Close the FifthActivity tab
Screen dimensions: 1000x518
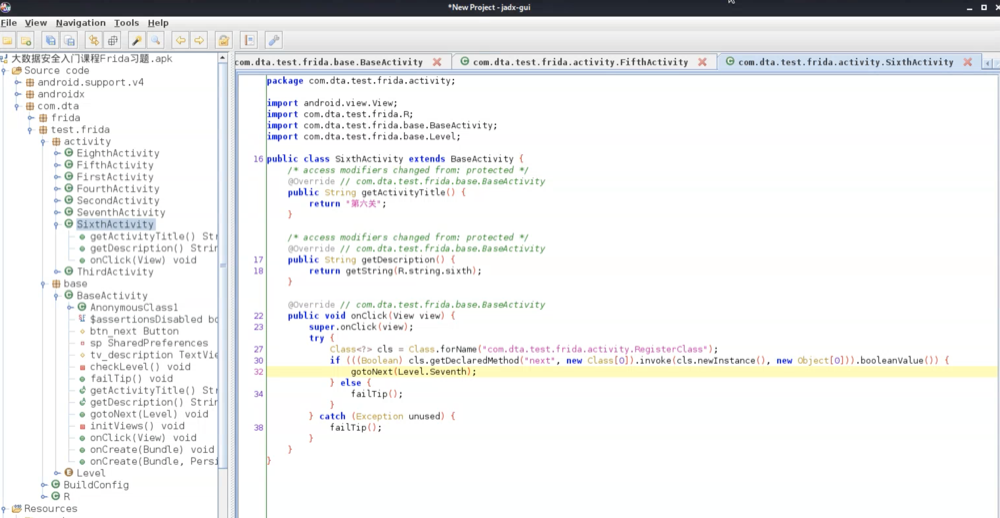point(702,62)
